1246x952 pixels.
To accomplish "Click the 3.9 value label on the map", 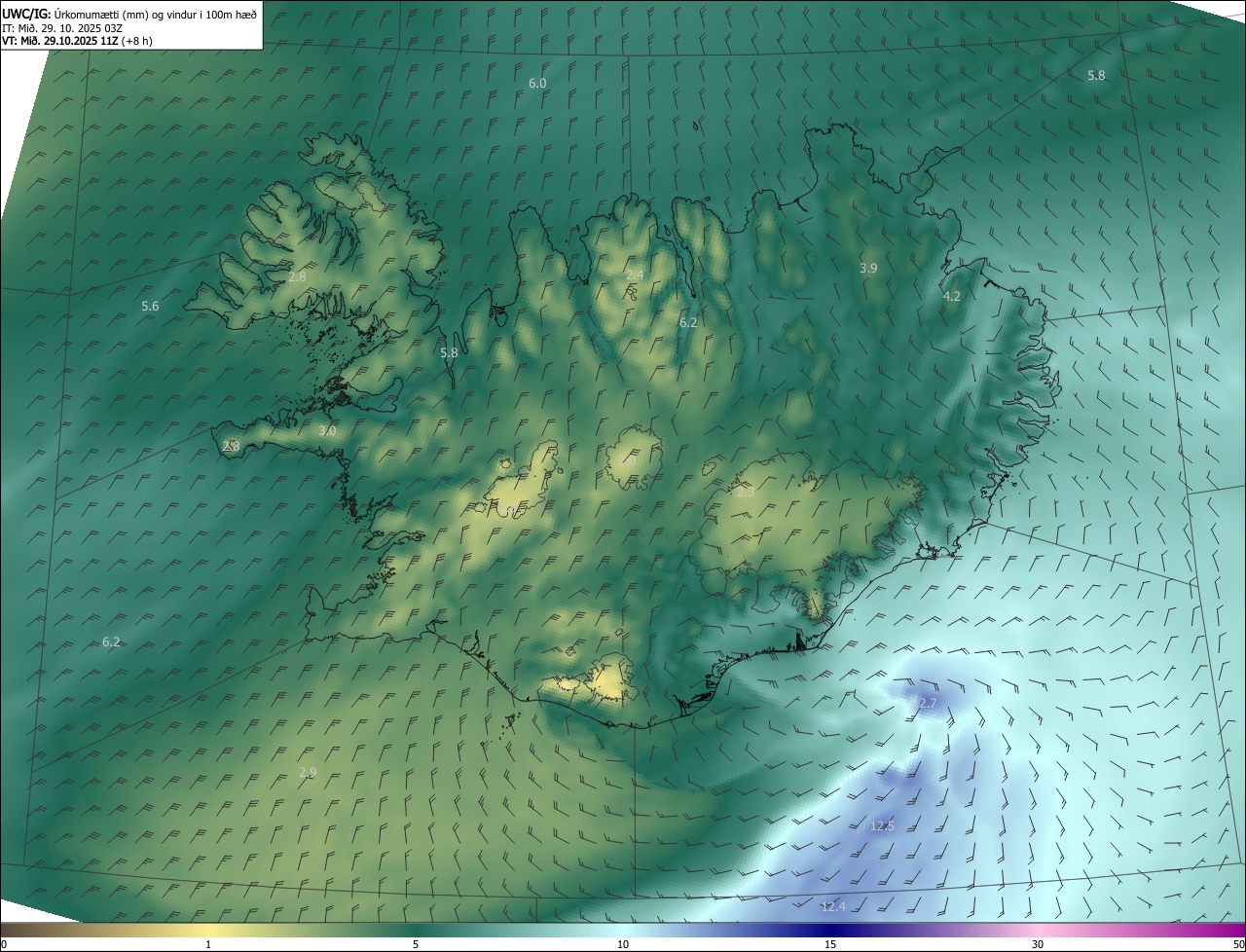I will tap(868, 268).
